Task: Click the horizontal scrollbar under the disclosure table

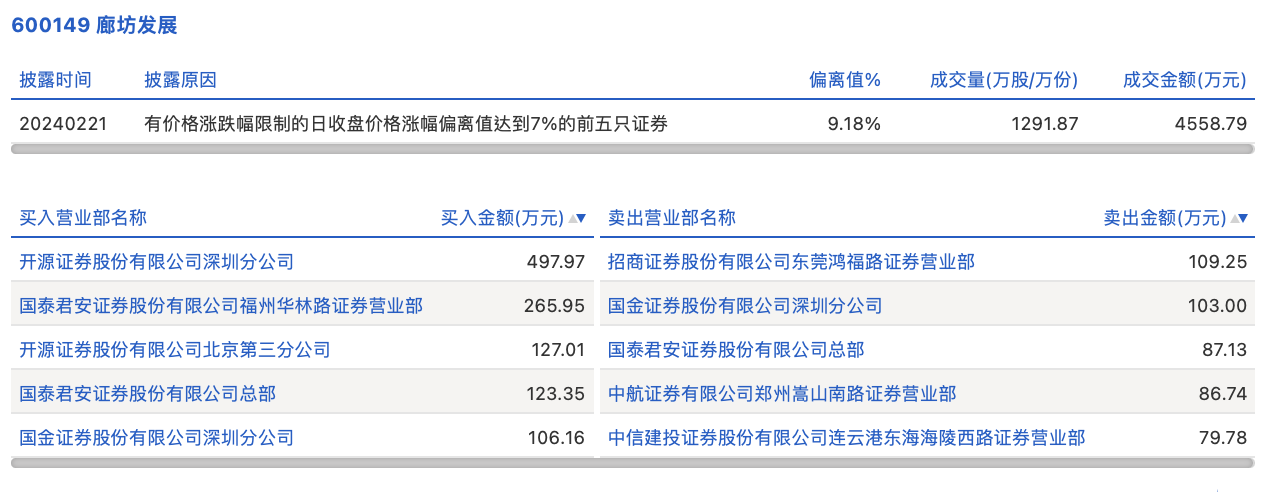Action: point(632,149)
